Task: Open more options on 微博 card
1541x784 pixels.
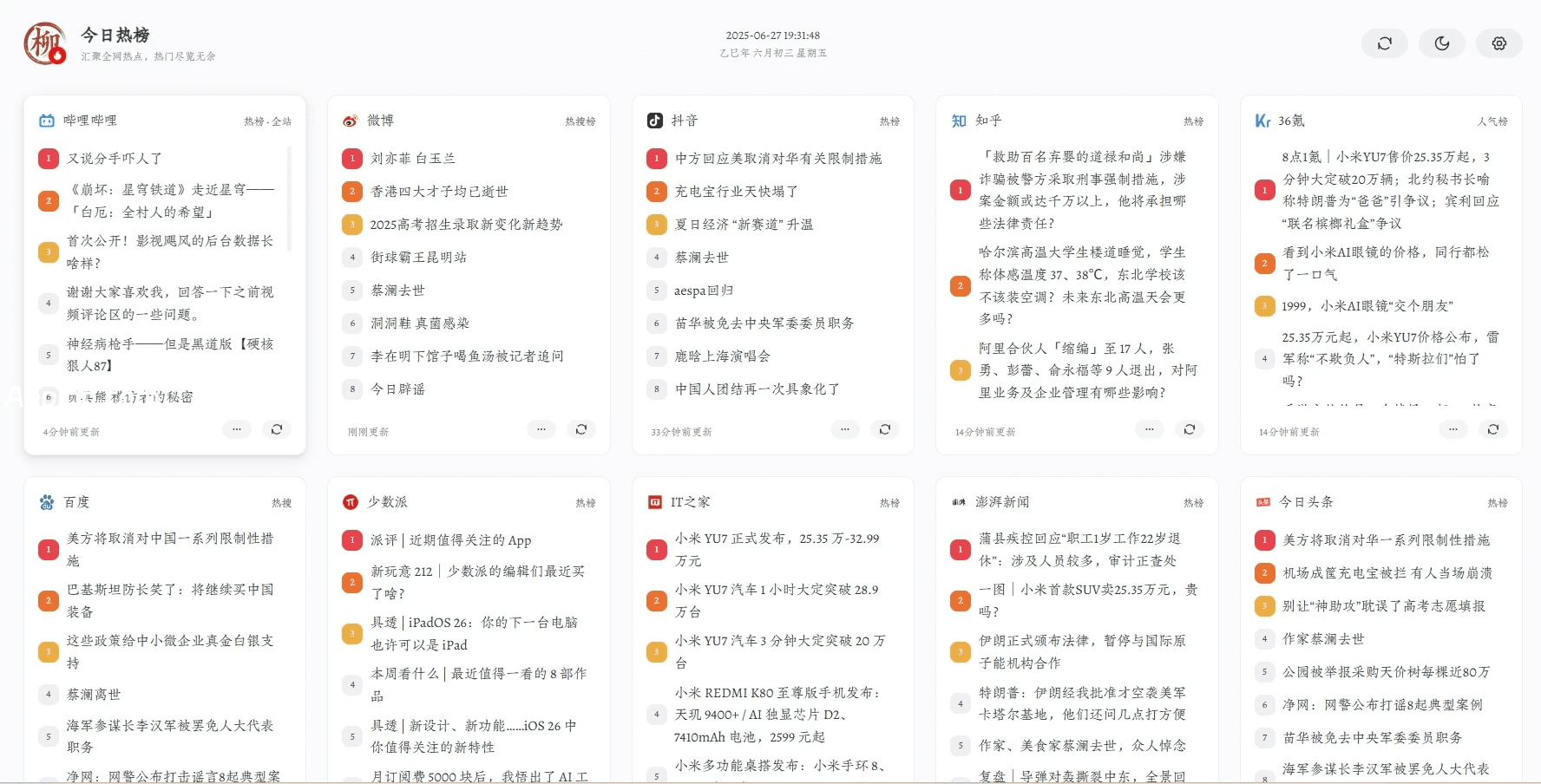Action: tap(541, 429)
